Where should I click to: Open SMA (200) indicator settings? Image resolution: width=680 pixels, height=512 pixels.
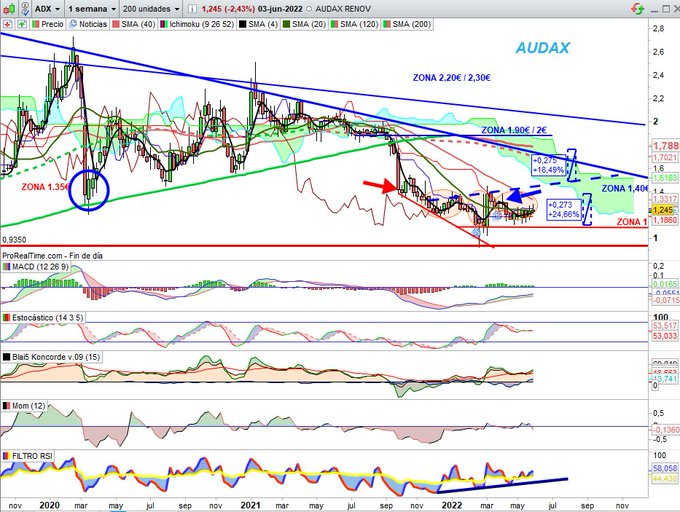click(x=407, y=24)
